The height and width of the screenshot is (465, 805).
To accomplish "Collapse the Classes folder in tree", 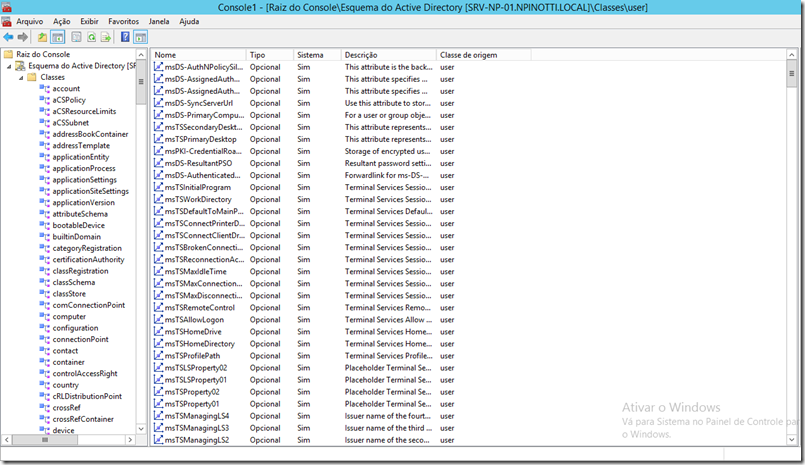I will [21, 78].
